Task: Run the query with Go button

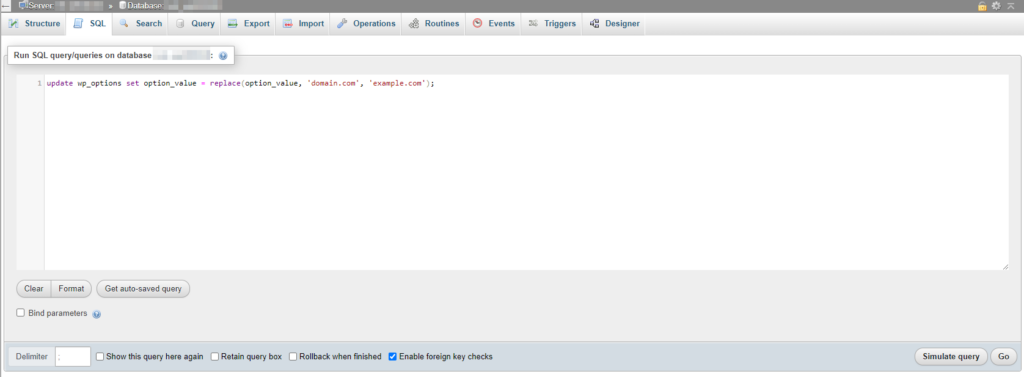Action: (x=1004, y=357)
